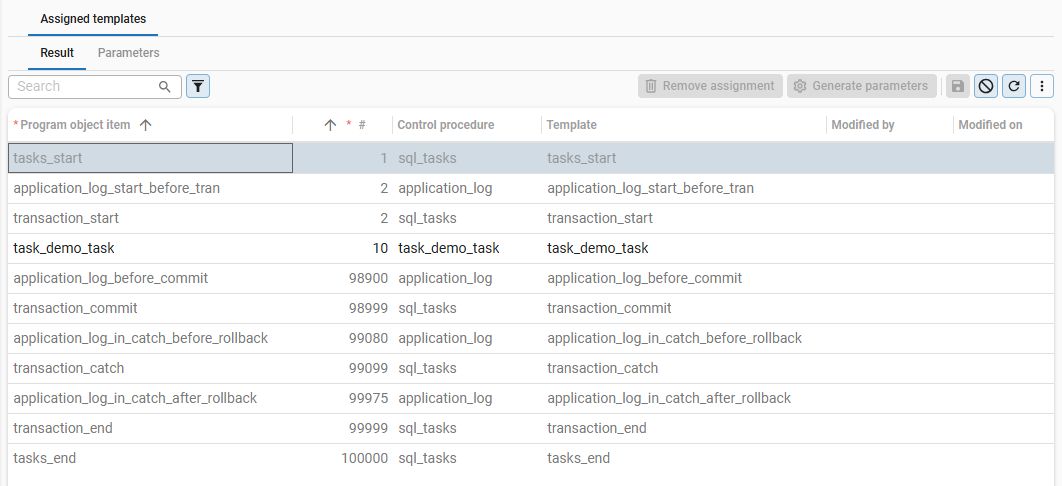The image size is (1062, 486).
Task: Click the 100000 number cell
Action: click(343, 458)
